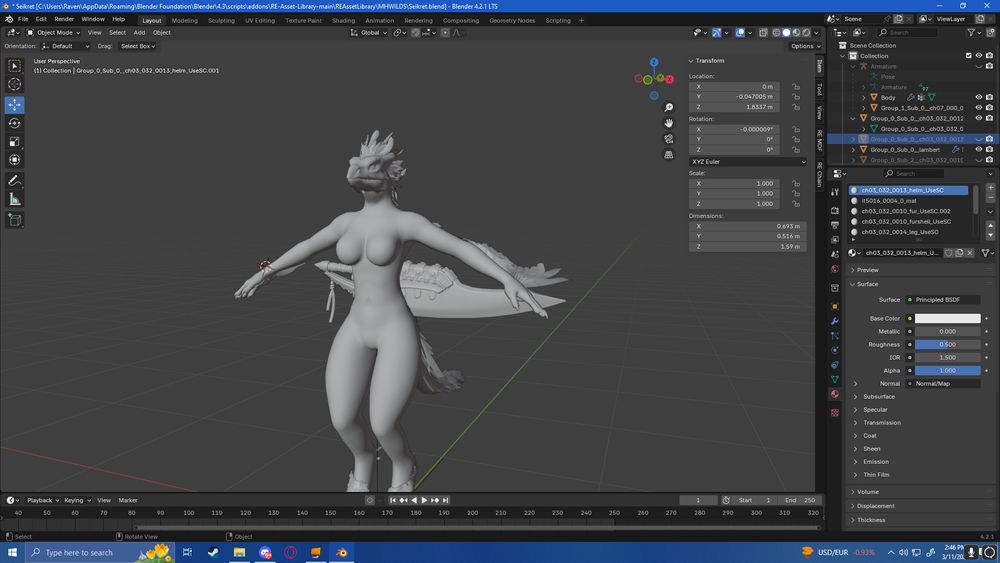Activate the Scale tool
This screenshot has height=563, width=1000.
[15, 141]
